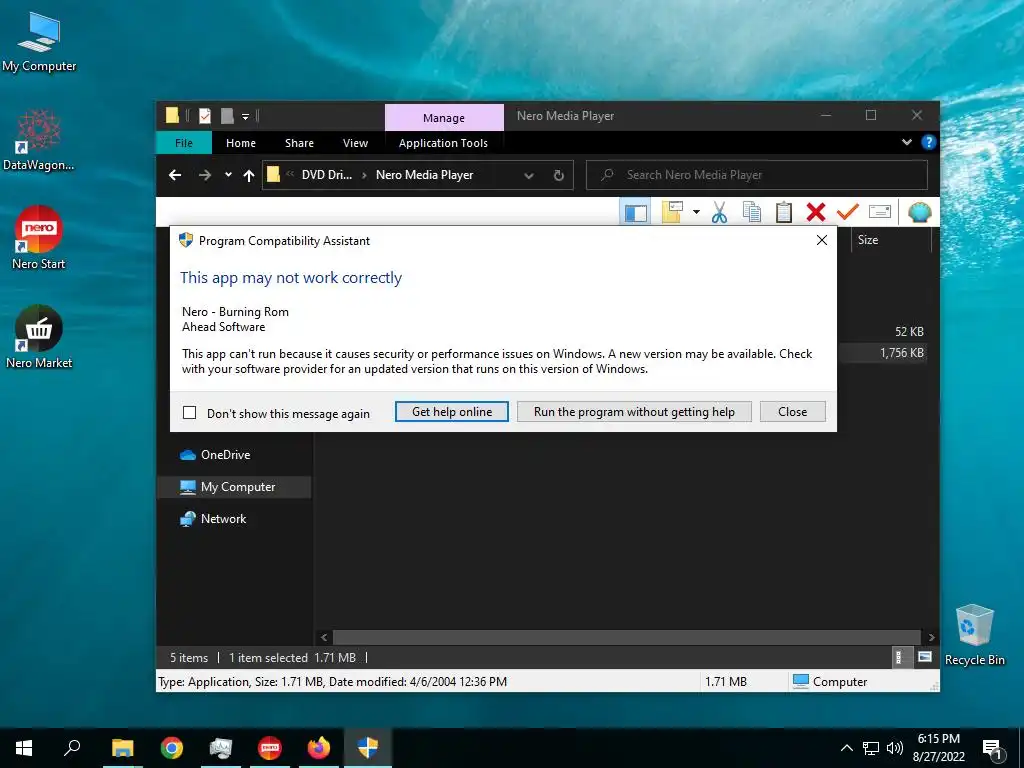The width and height of the screenshot is (1024, 768).
Task: Expand hidden breadcrumb path with double chevron
Action: 290,174
